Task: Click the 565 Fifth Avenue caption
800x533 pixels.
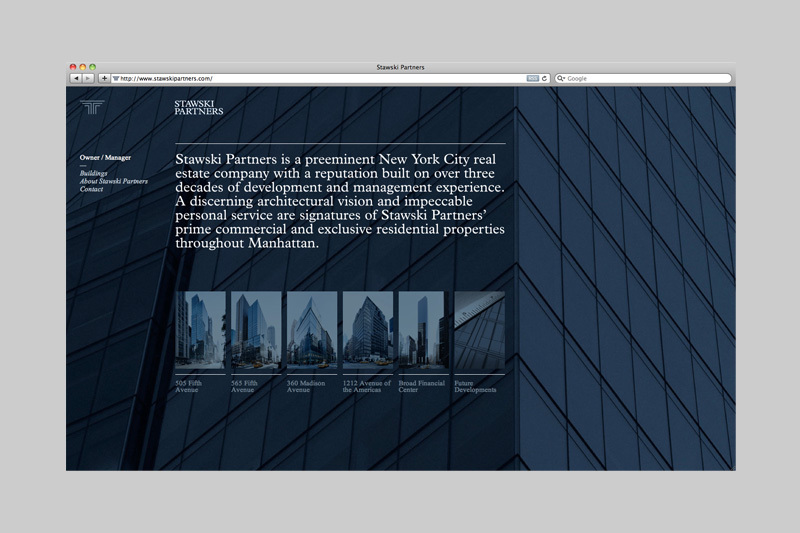Action: 244,386
